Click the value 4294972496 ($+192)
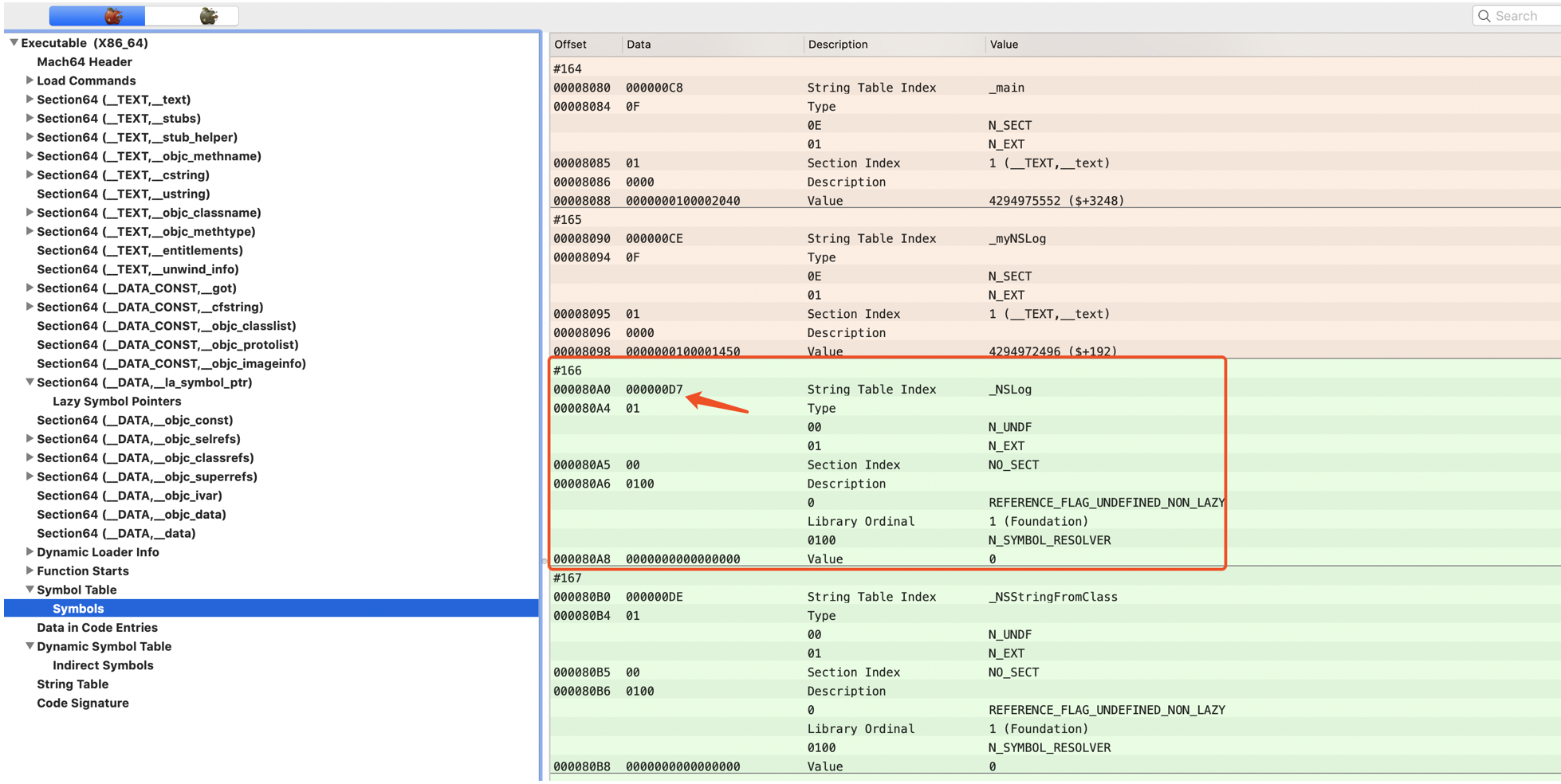The image size is (1561, 784). [1052, 351]
